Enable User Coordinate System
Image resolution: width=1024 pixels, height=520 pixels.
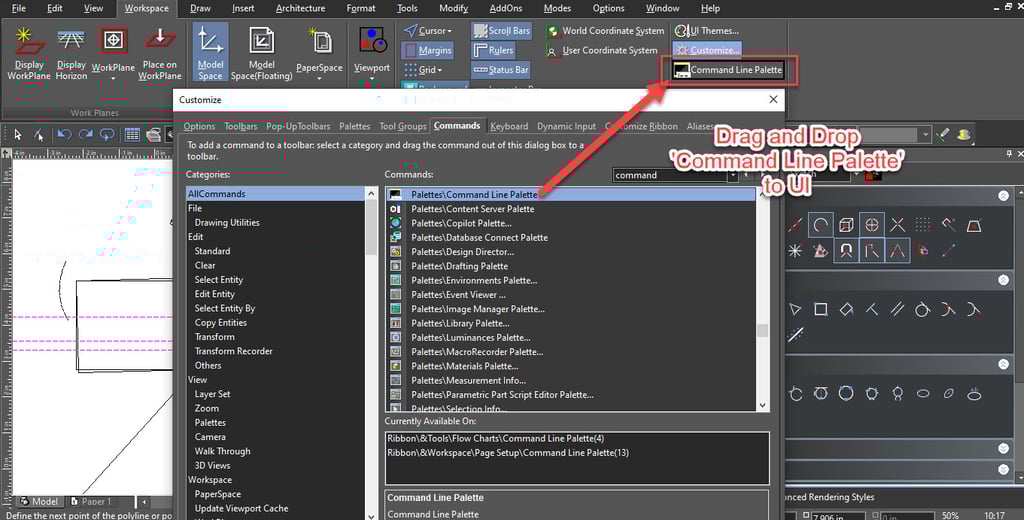pos(602,50)
